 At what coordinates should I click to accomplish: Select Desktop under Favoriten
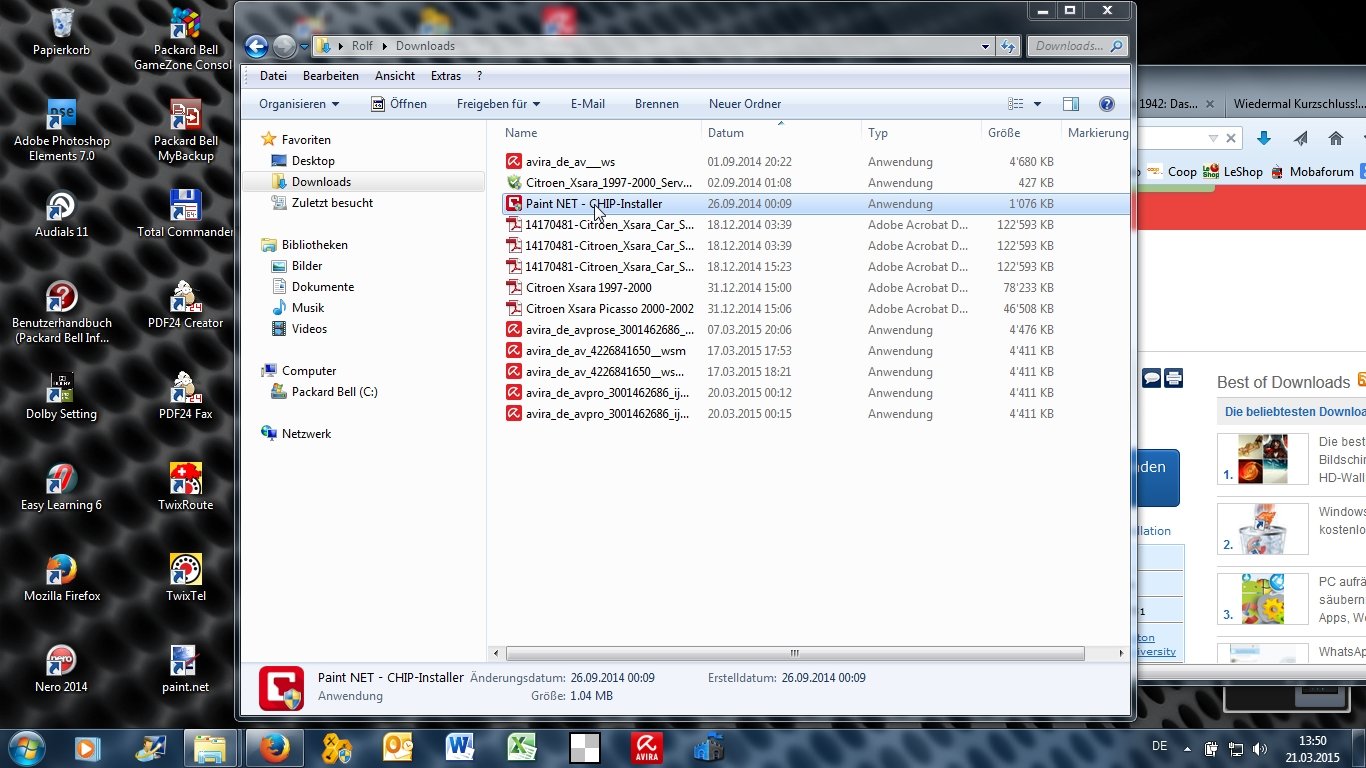pyautogui.click(x=313, y=161)
